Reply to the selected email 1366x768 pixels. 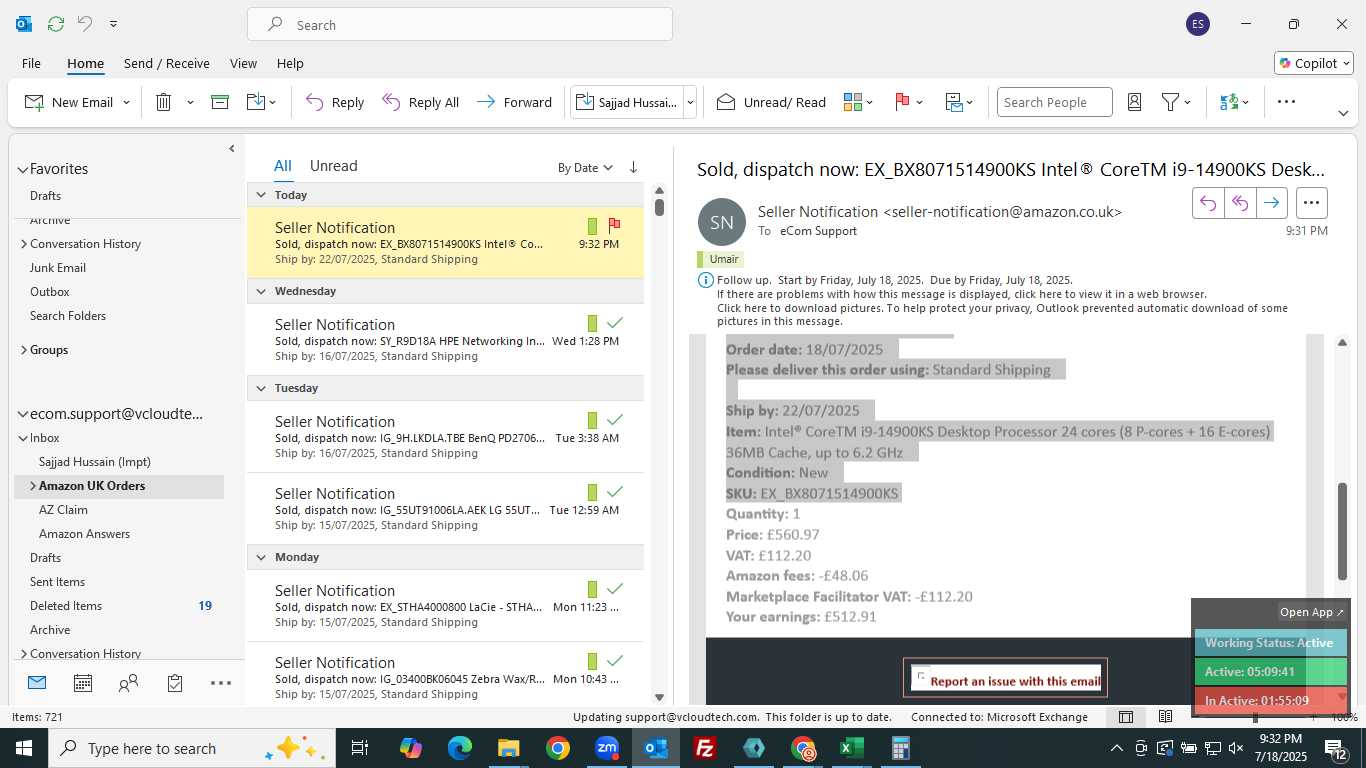point(335,102)
